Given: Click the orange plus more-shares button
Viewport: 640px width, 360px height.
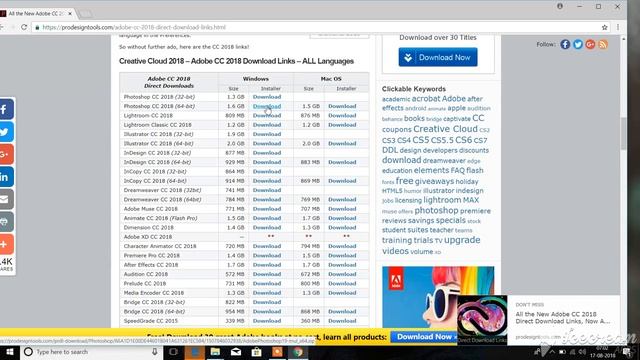Looking at the screenshot, I should click(x=7, y=244).
